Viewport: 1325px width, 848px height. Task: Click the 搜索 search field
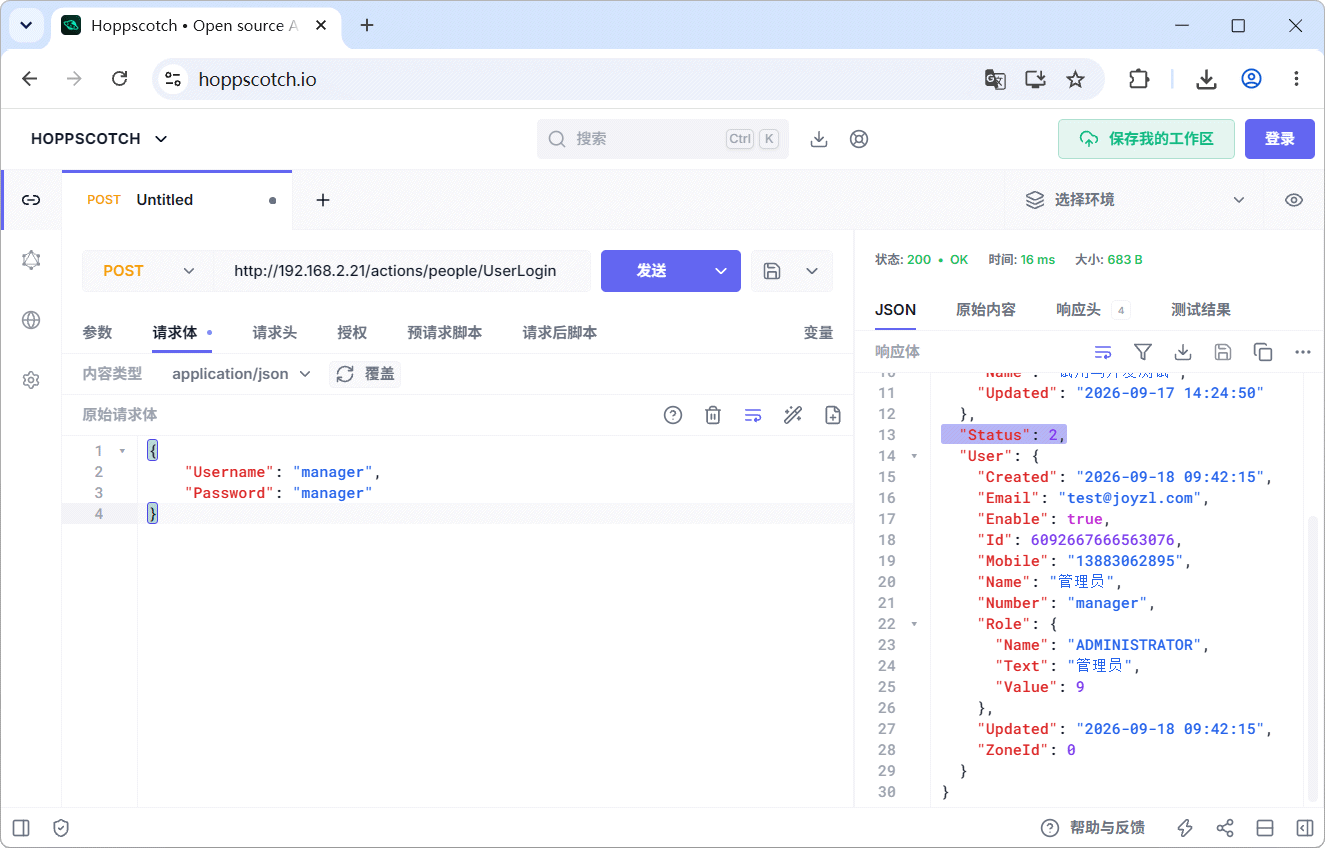coord(663,139)
